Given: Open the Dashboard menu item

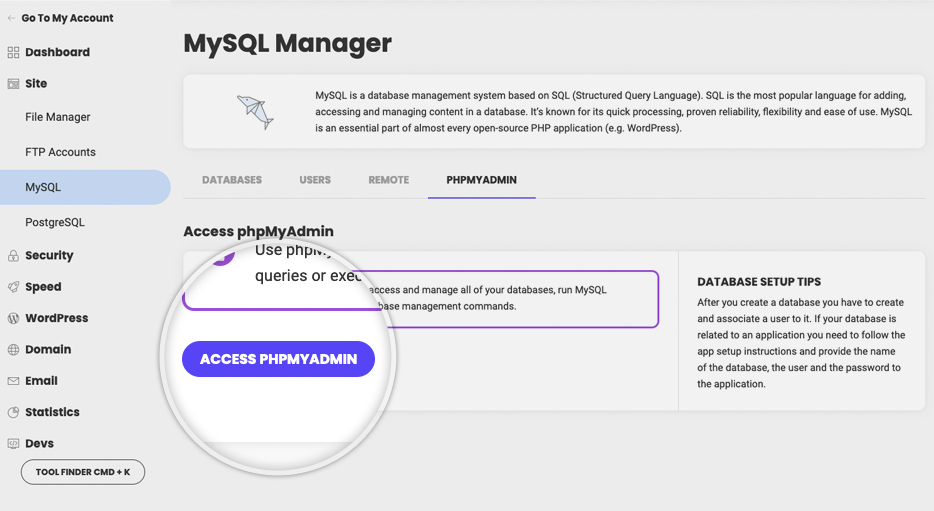Looking at the screenshot, I should click(x=57, y=52).
